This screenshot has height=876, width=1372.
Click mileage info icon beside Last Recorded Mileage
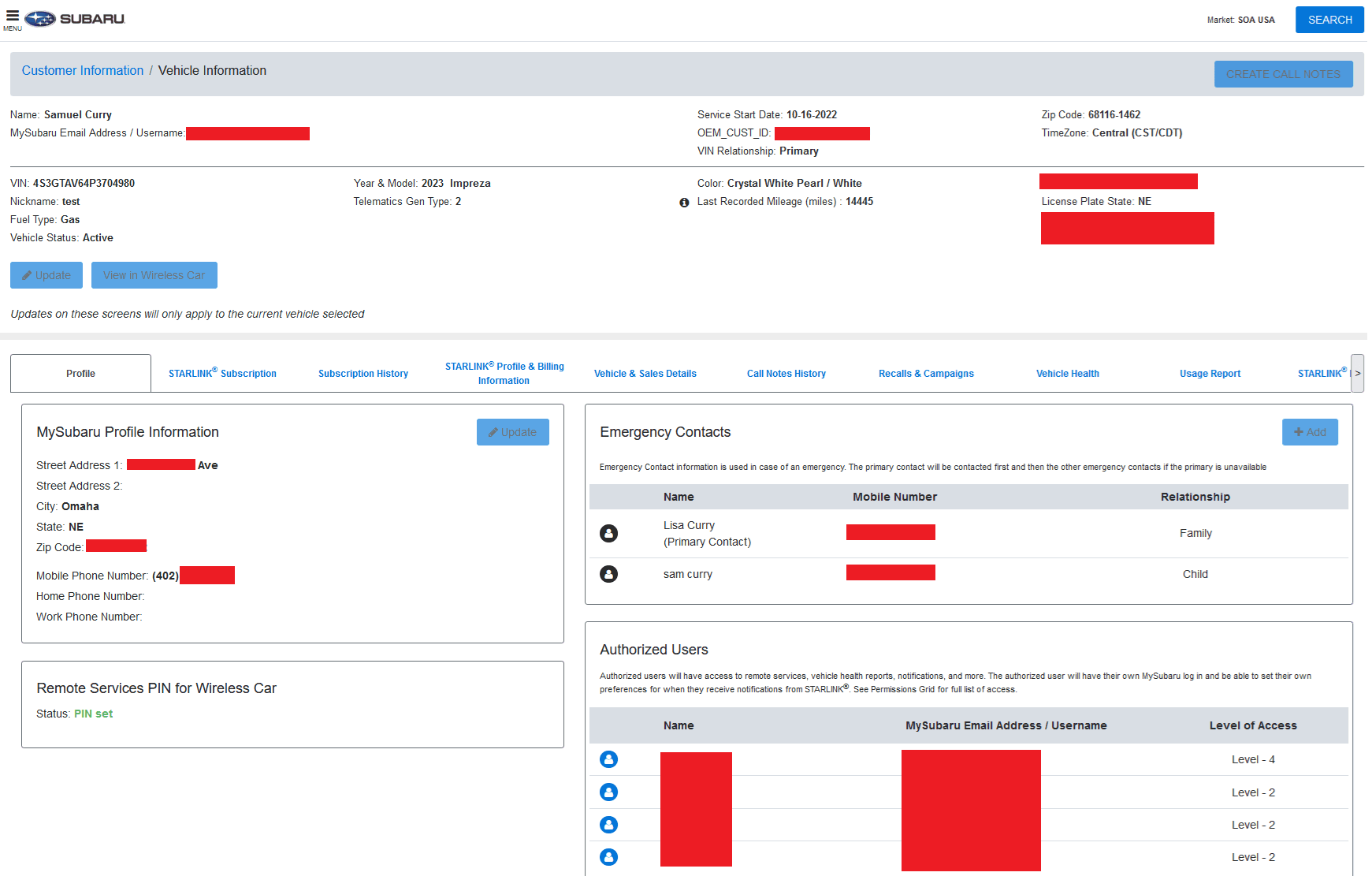pos(684,203)
